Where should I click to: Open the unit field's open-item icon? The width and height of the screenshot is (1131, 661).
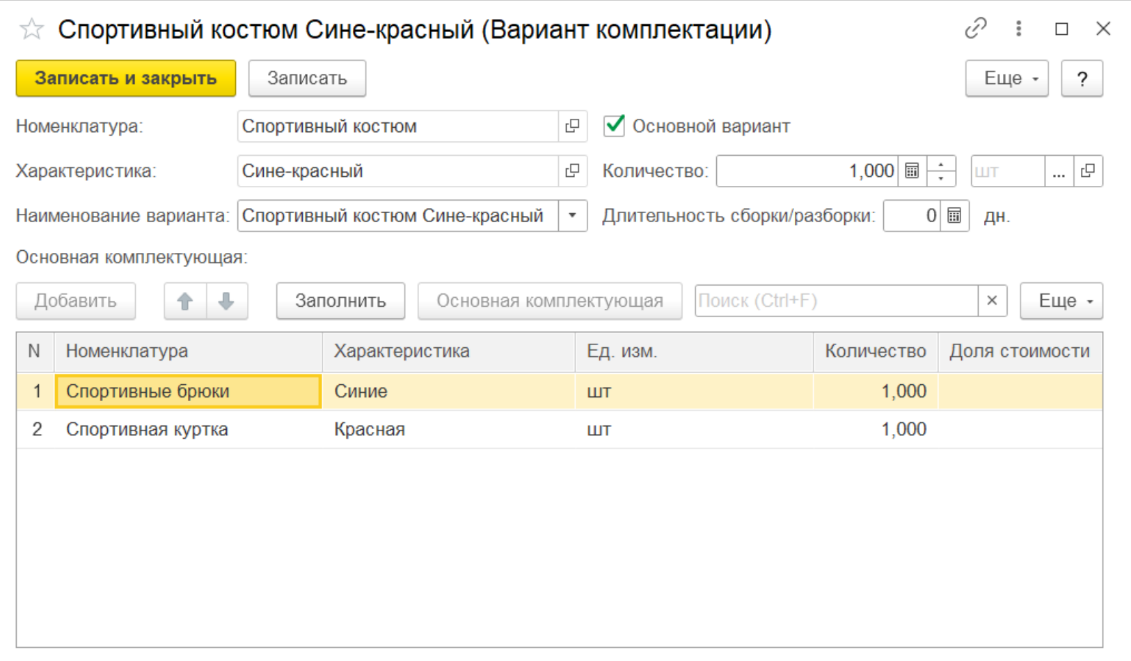coord(1088,171)
